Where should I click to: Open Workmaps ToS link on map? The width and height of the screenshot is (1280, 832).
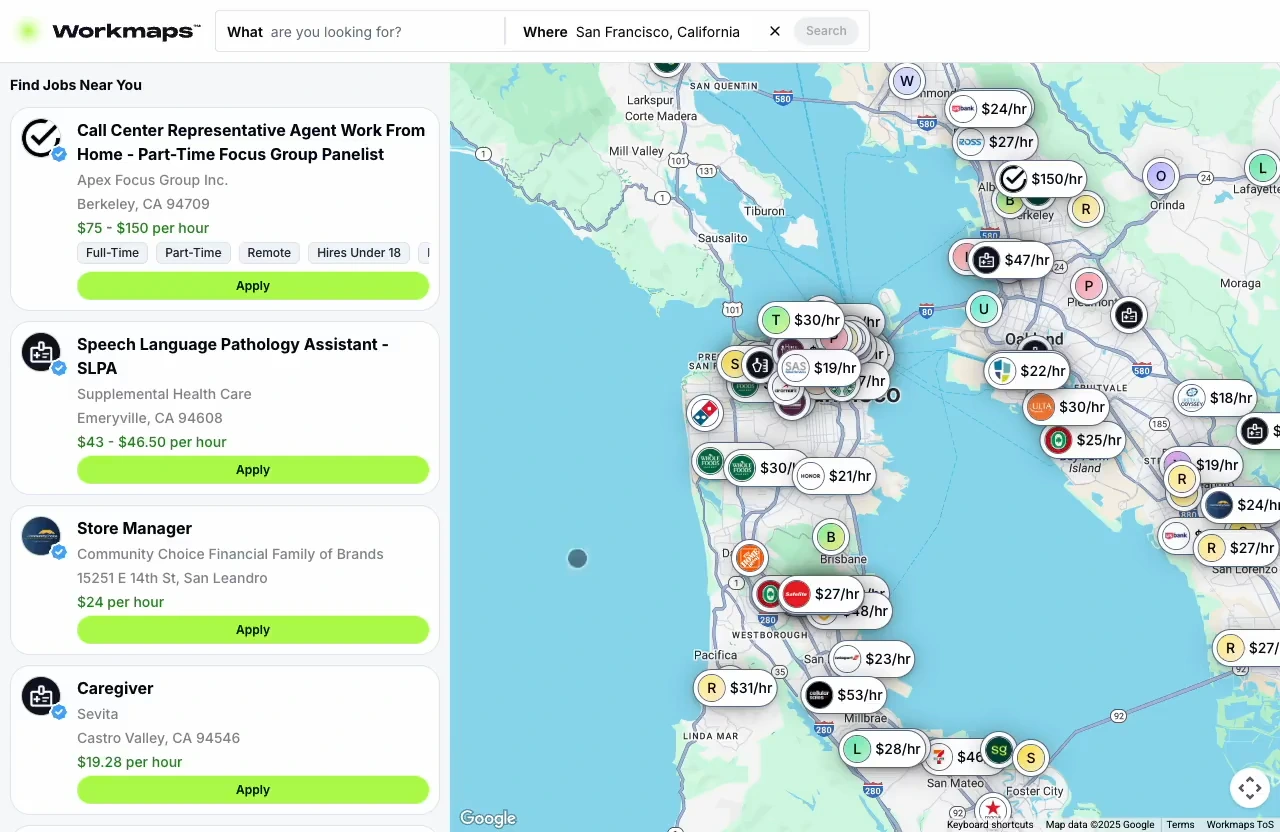[x=1239, y=825]
